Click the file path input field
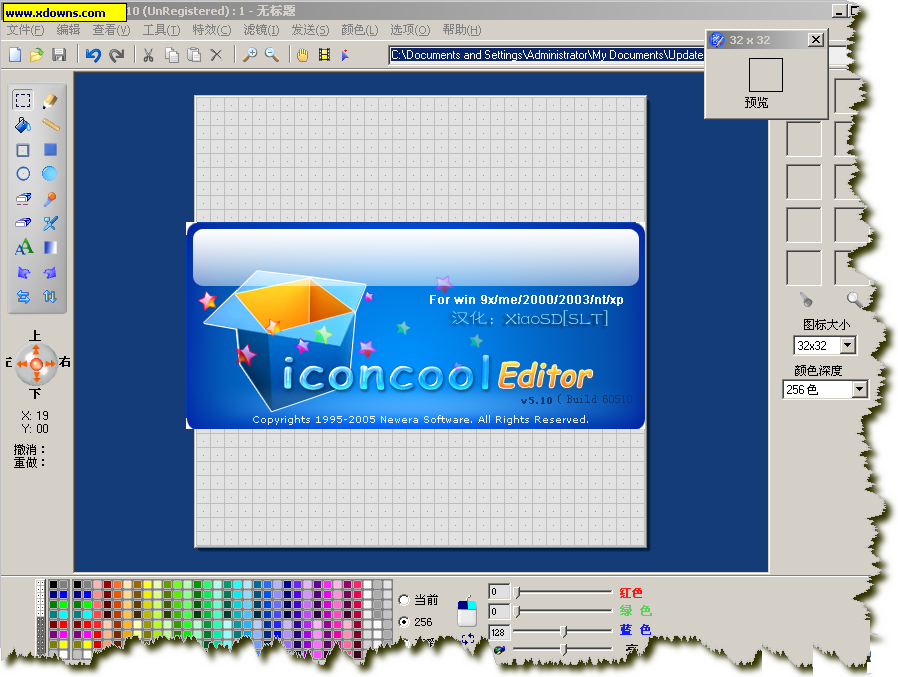898x677 pixels. click(x=546, y=55)
